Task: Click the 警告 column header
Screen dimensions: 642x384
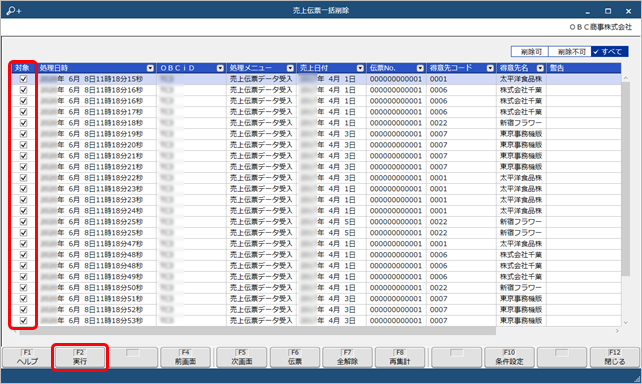Action: click(583, 68)
